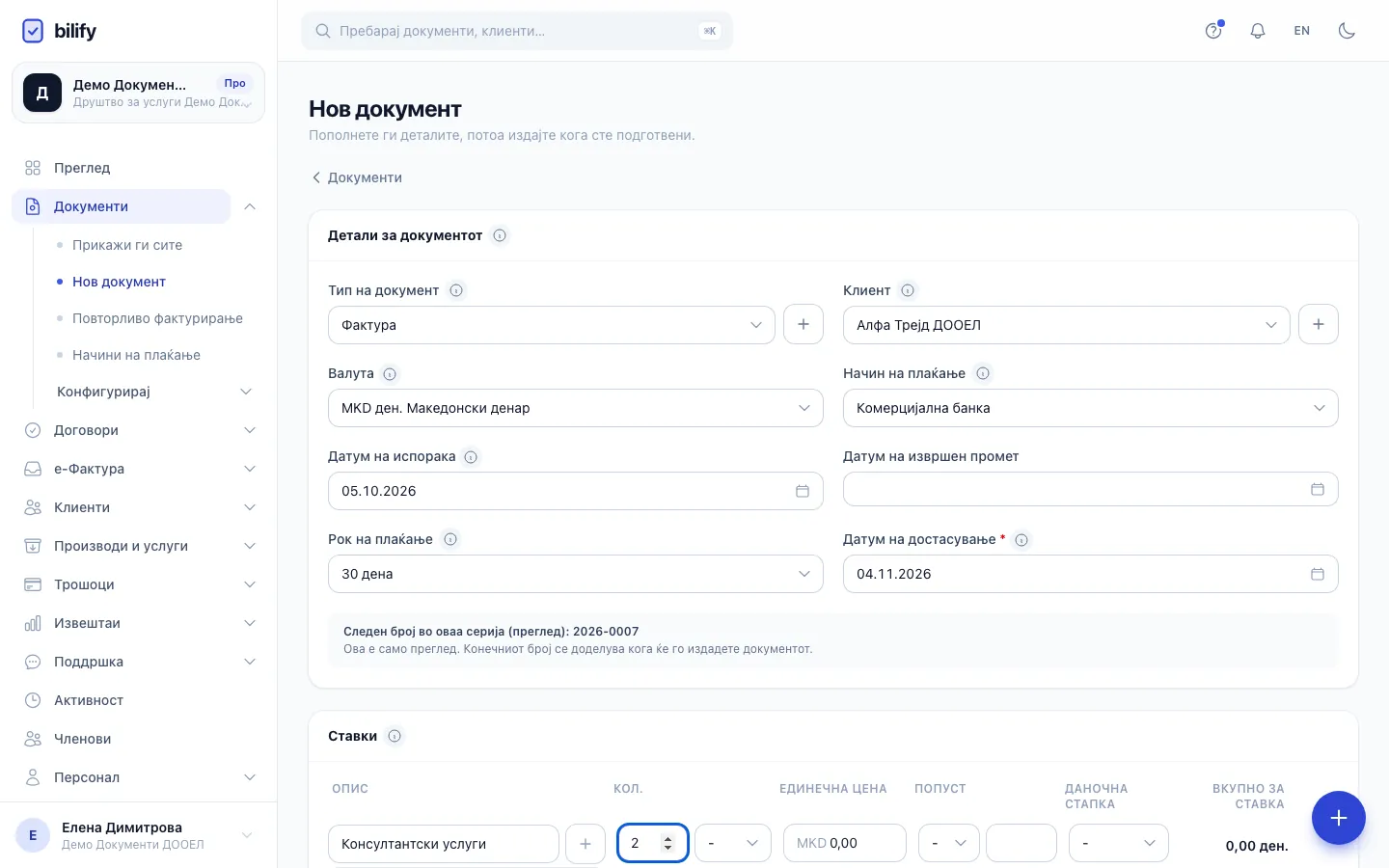Open Начин на плаќање dropdown
Image resolution: width=1389 pixels, height=868 pixels.
point(1091,408)
